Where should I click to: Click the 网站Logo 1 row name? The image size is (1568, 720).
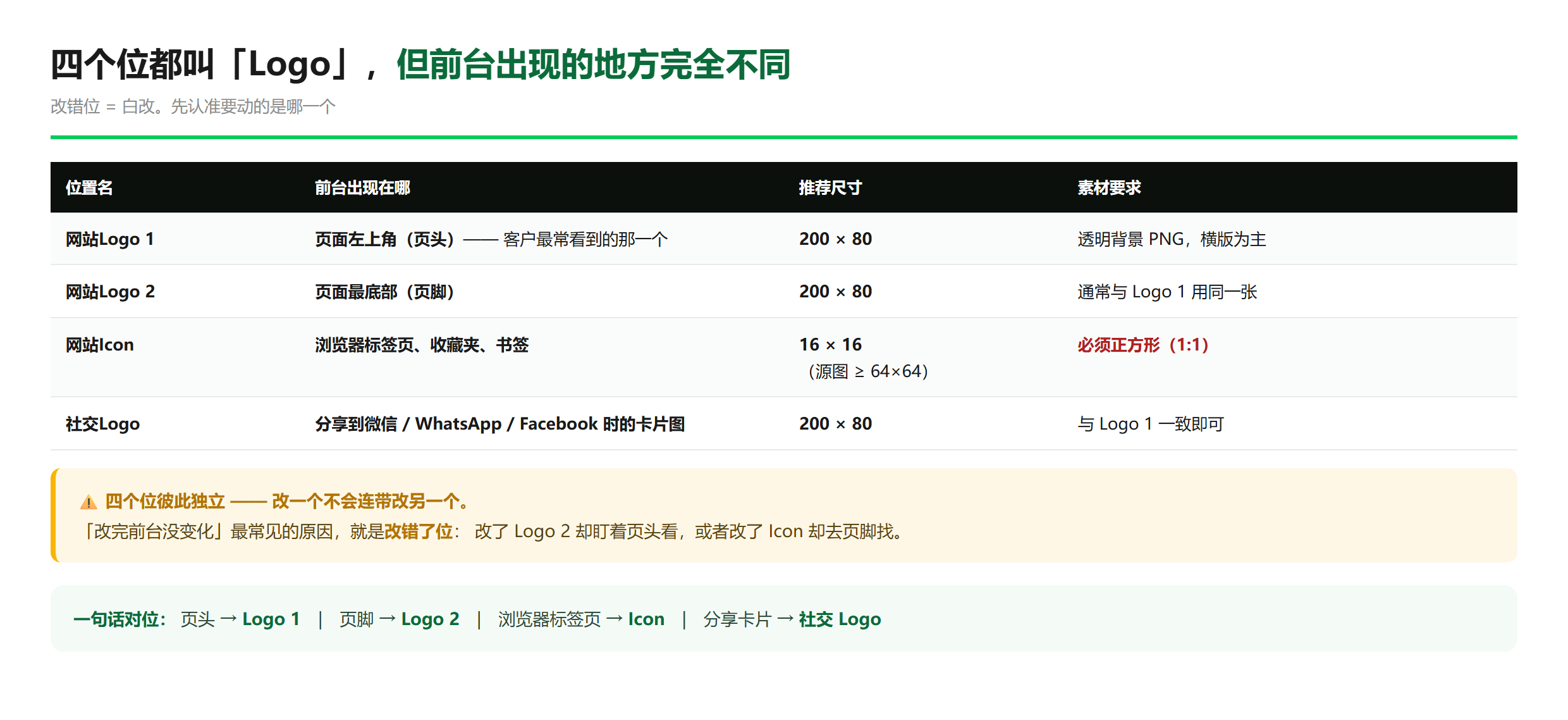pos(110,239)
